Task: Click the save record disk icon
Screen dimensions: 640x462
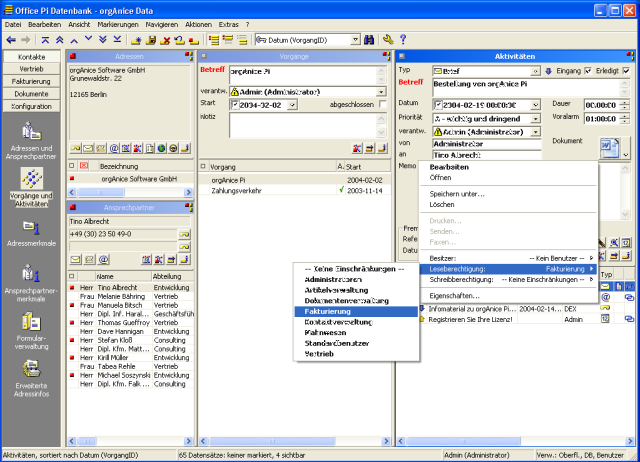Action: [x=151, y=40]
